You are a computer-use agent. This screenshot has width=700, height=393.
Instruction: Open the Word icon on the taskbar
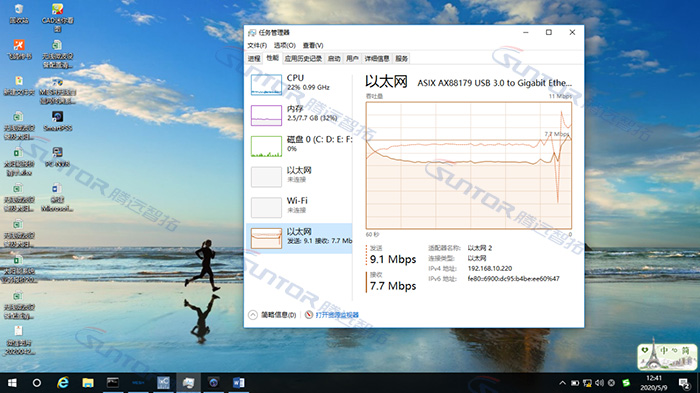point(238,383)
